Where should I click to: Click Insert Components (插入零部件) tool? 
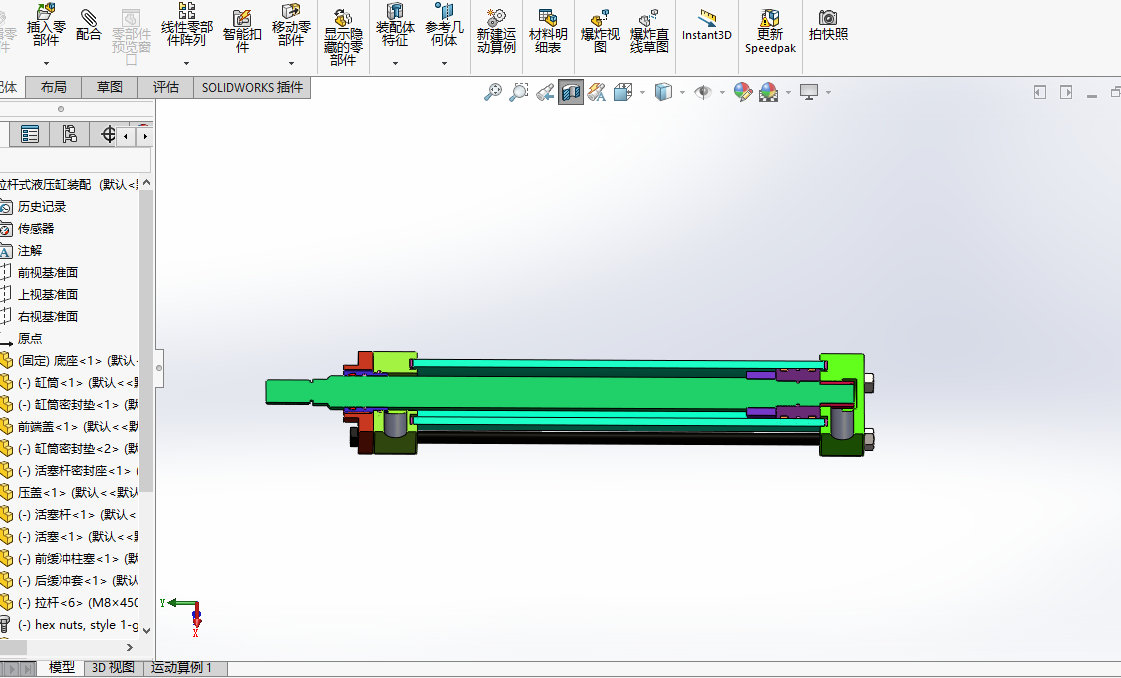pyautogui.click(x=46, y=26)
